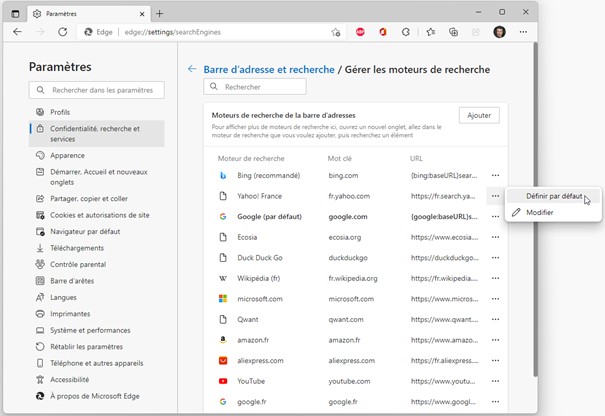The image size is (605, 416).
Task: Click the browser refresh button
Action: click(62, 32)
